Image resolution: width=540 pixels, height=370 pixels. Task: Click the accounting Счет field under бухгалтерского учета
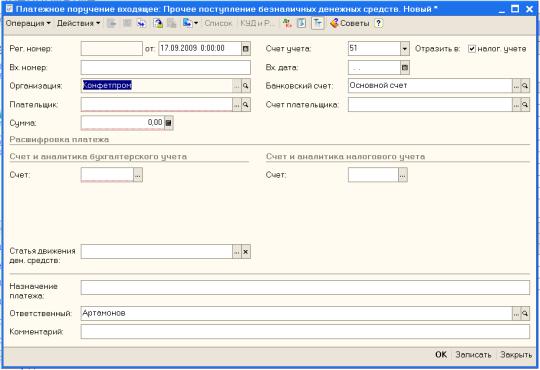107,175
